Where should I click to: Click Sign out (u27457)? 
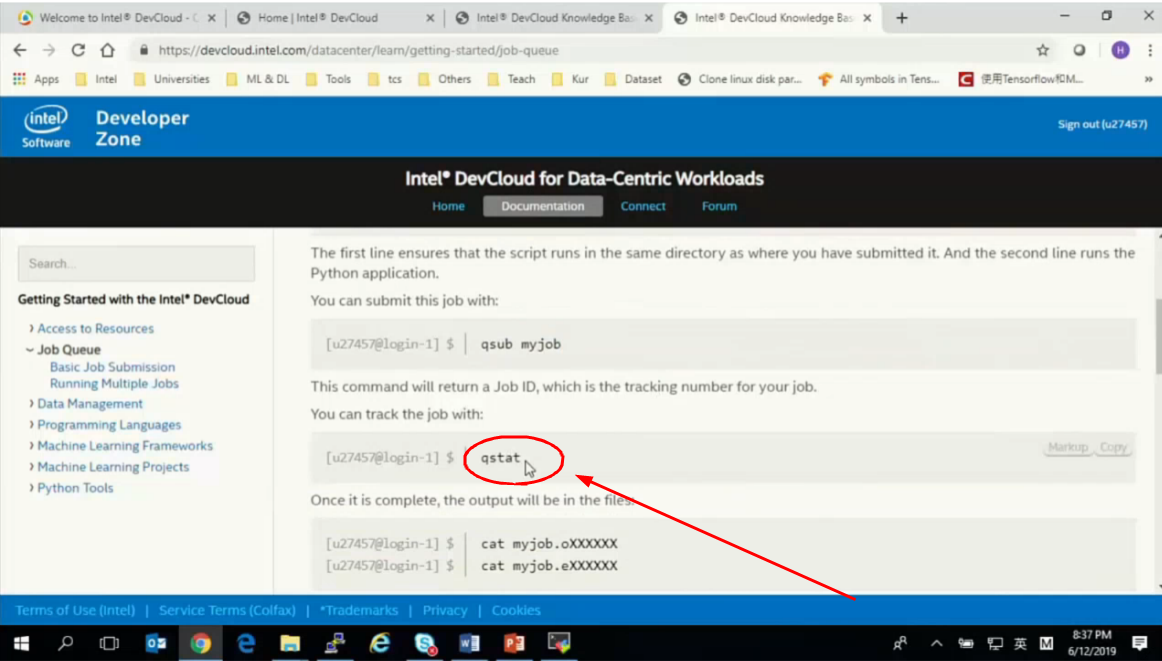(x=1102, y=124)
